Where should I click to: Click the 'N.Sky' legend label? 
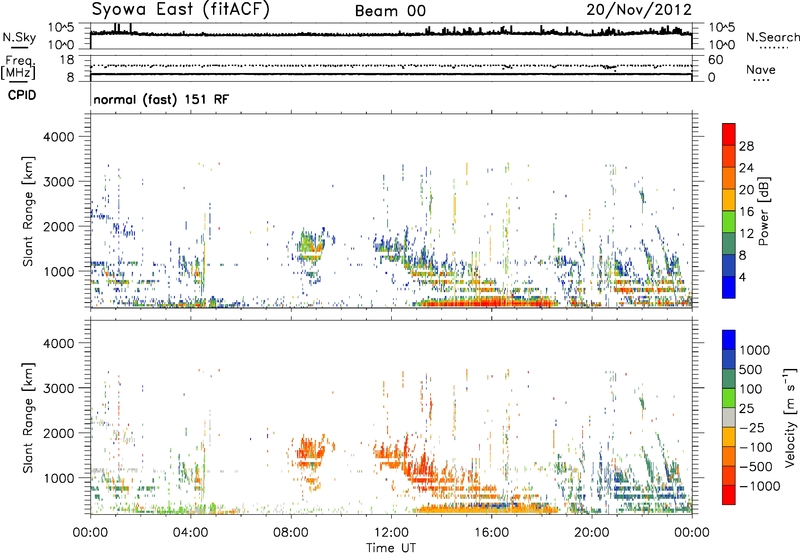pos(19,37)
